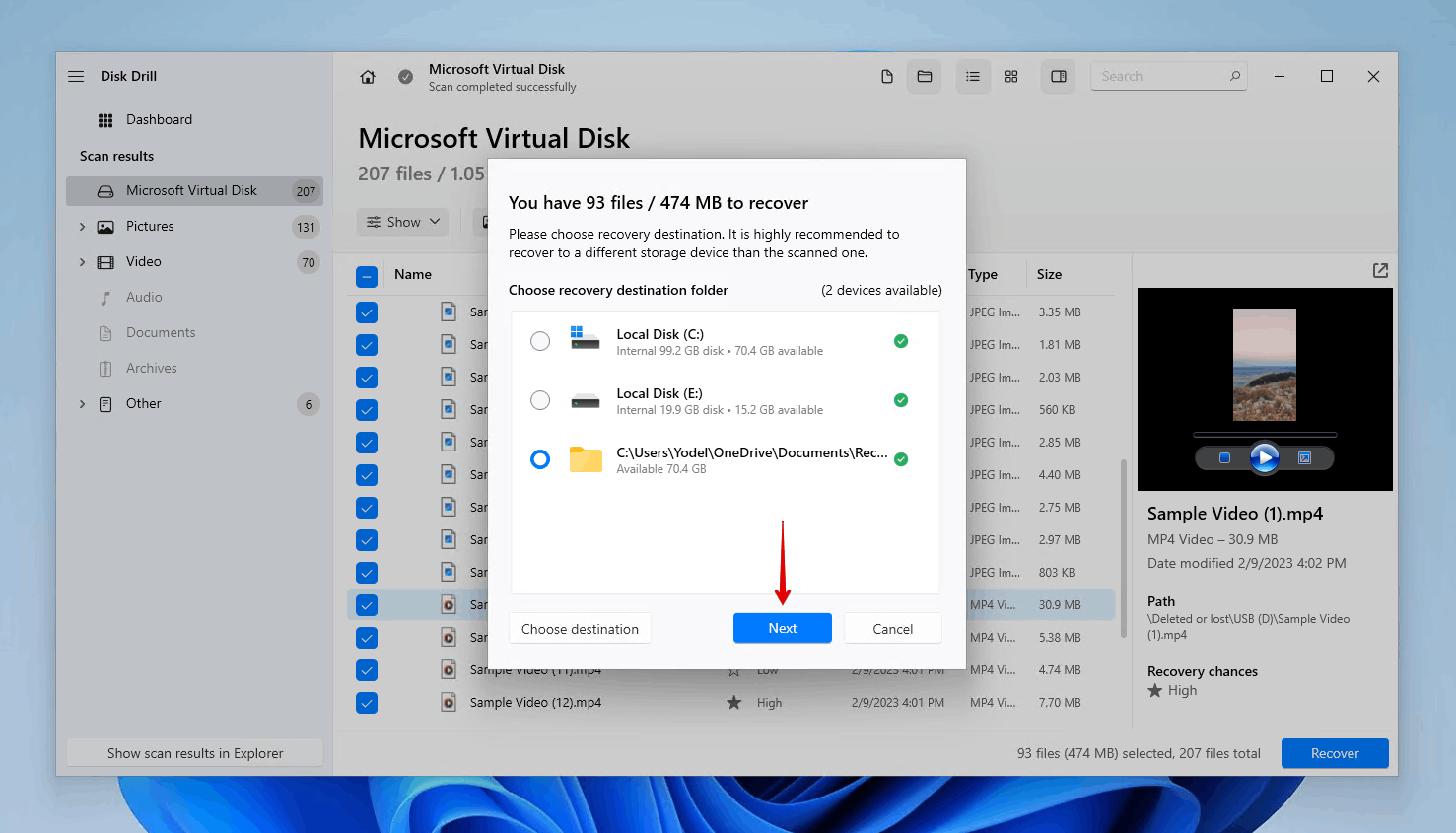Screen dimensions: 1456x833
Task: Sort by the Name column header
Action: click(x=413, y=274)
